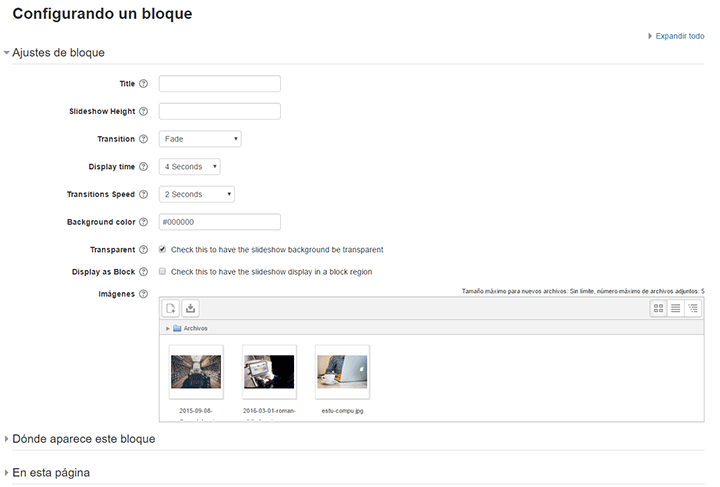This screenshot has height=487, width=720.
Task: Click into the Slideshow Height field
Action: 219,111
